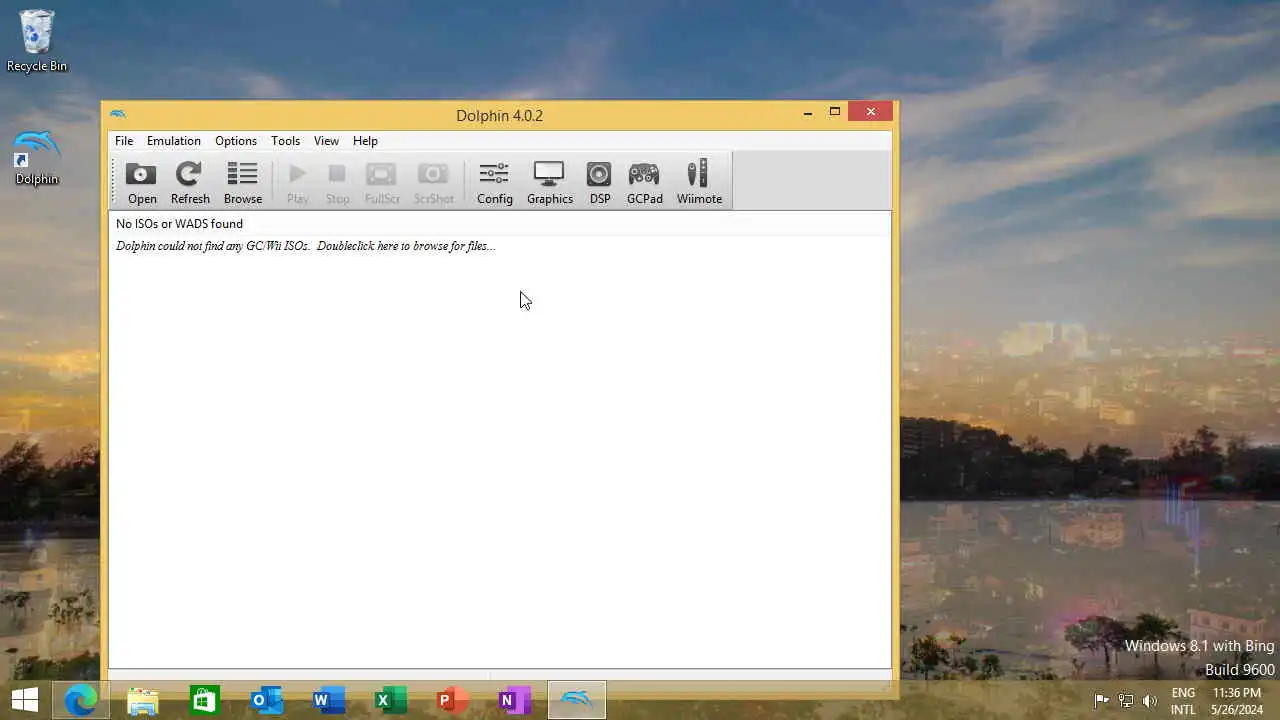The height and width of the screenshot is (720, 1280).
Task: Open the File menu
Action: click(x=124, y=141)
